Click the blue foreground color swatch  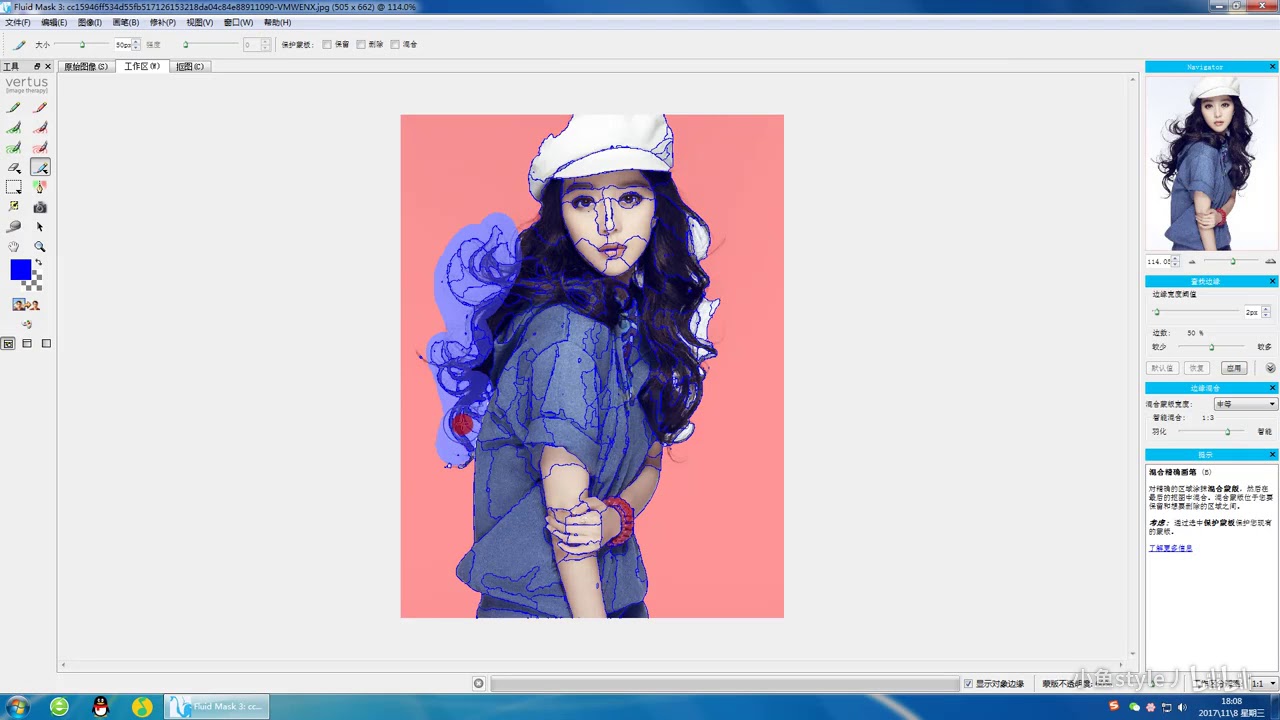20,270
